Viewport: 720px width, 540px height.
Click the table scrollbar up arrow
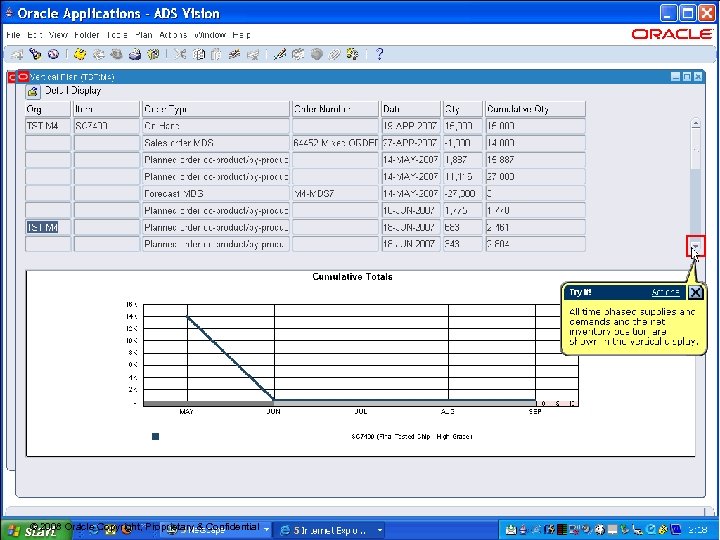click(x=696, y=123)
